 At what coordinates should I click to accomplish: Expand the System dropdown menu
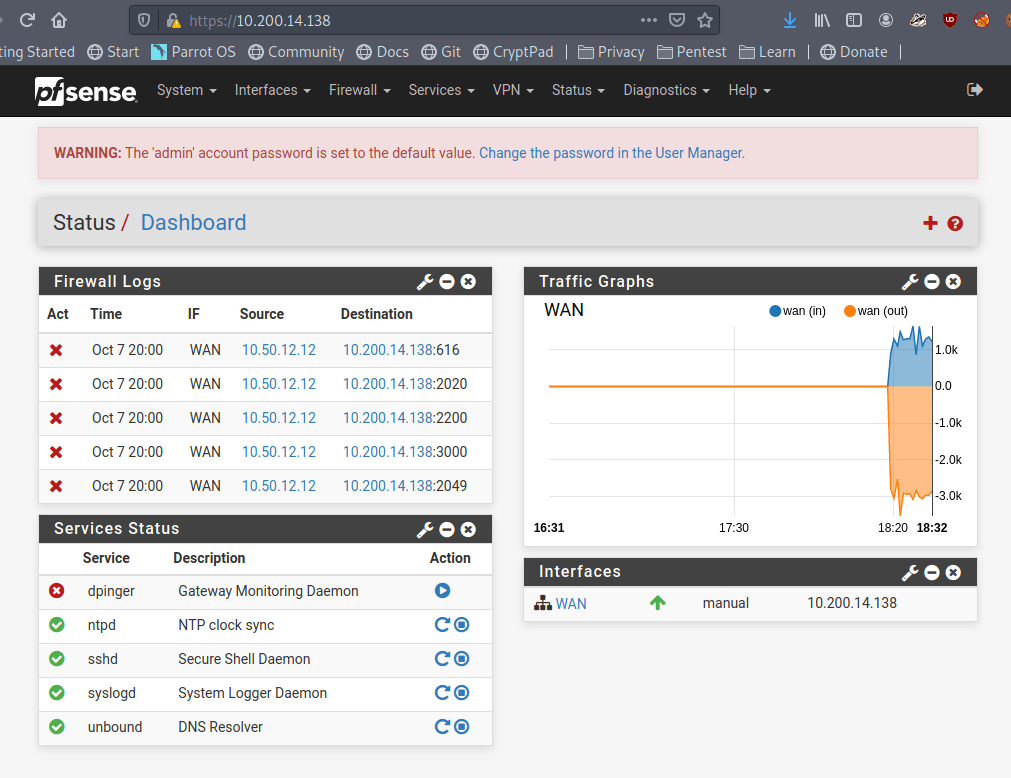[186, 90]
